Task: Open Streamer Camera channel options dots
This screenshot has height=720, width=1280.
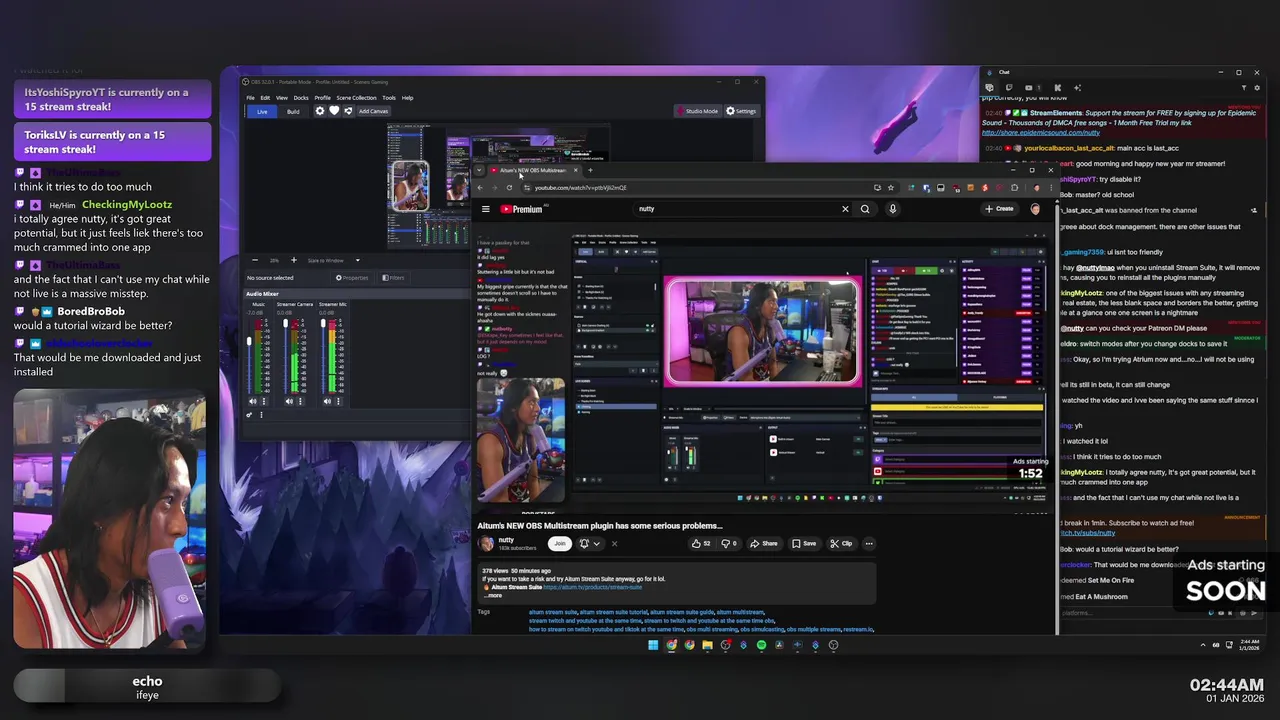Action: [300, 401]
